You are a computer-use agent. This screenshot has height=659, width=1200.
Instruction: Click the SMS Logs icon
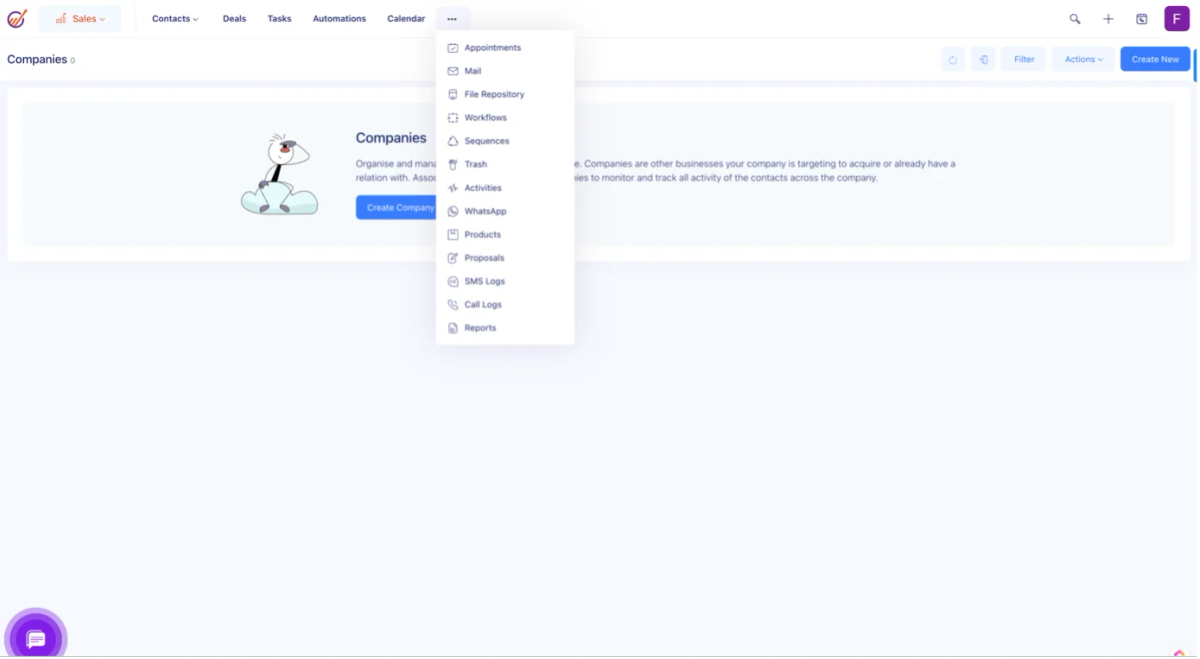click(453, 281)
